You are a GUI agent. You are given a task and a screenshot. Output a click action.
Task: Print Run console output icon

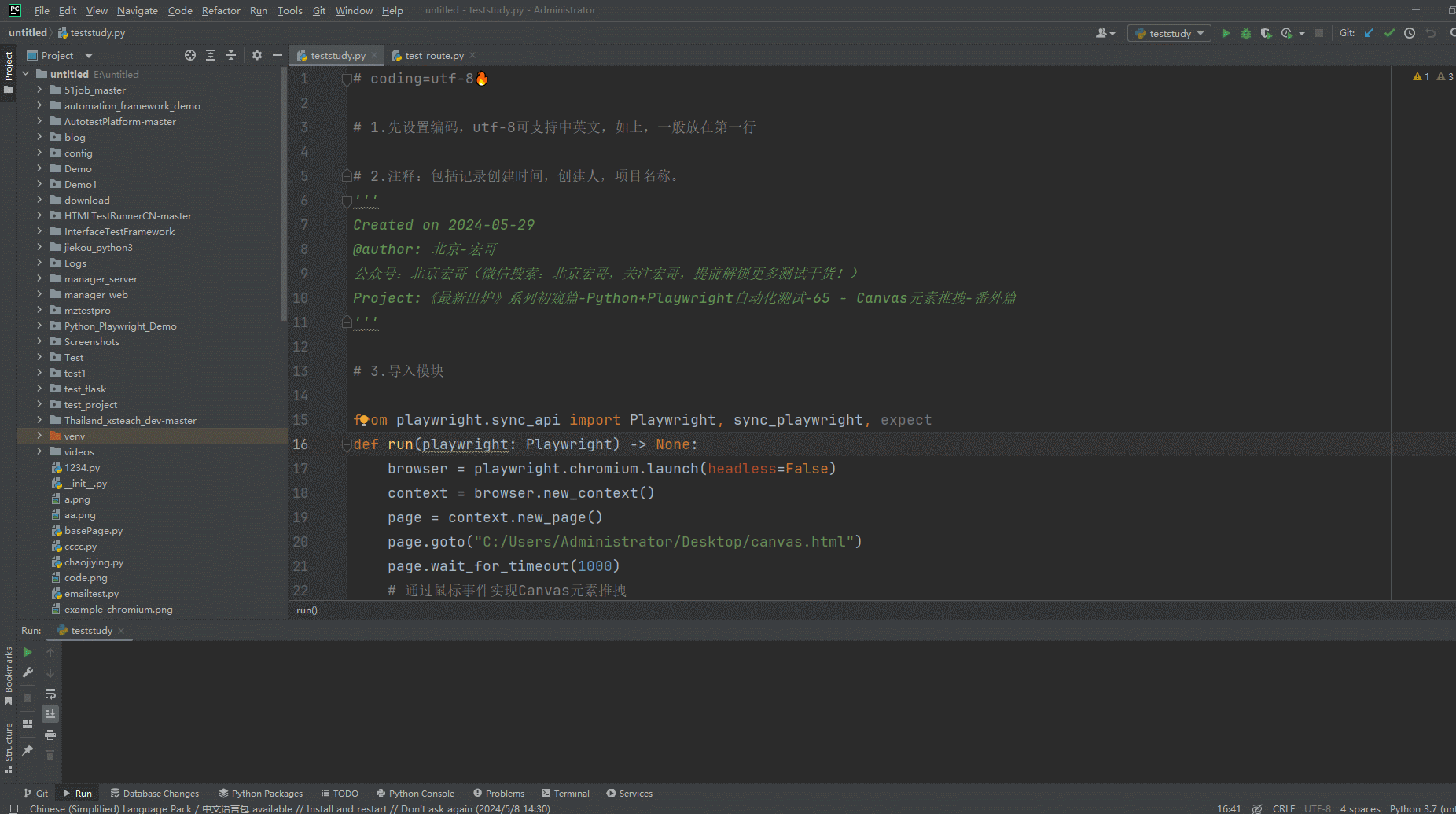pyautogui.click(x=50, y=735)
